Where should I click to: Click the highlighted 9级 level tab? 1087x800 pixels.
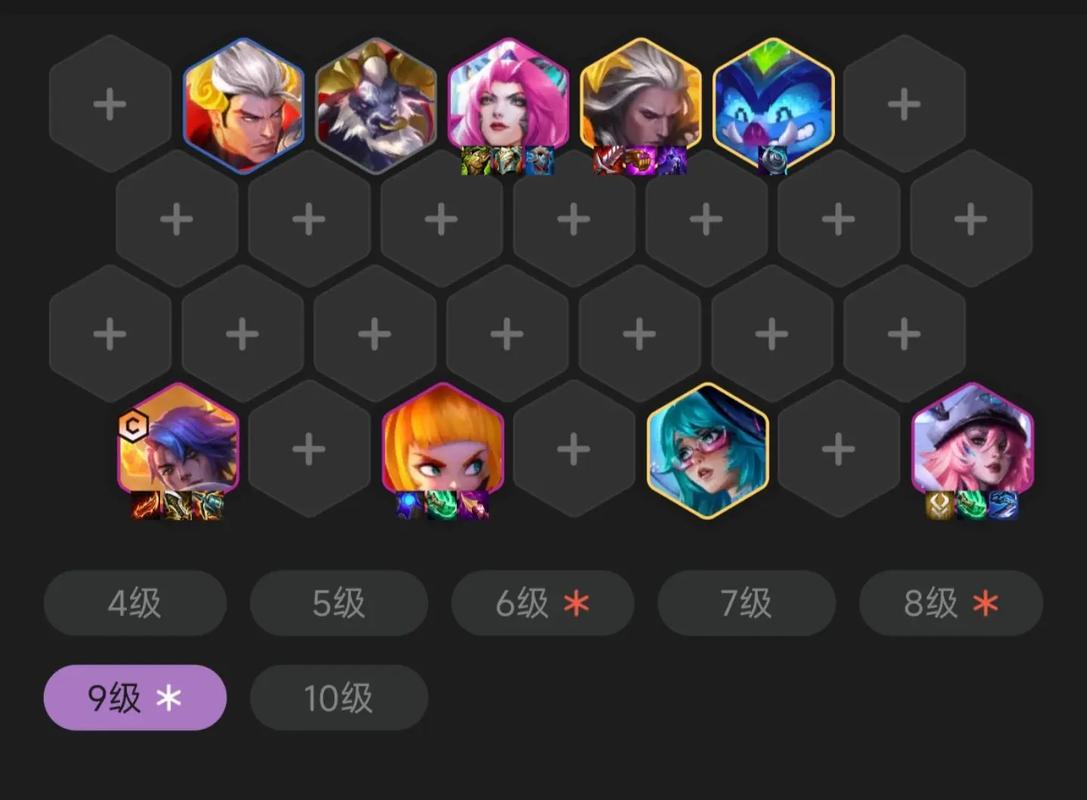tap(135, 697)
